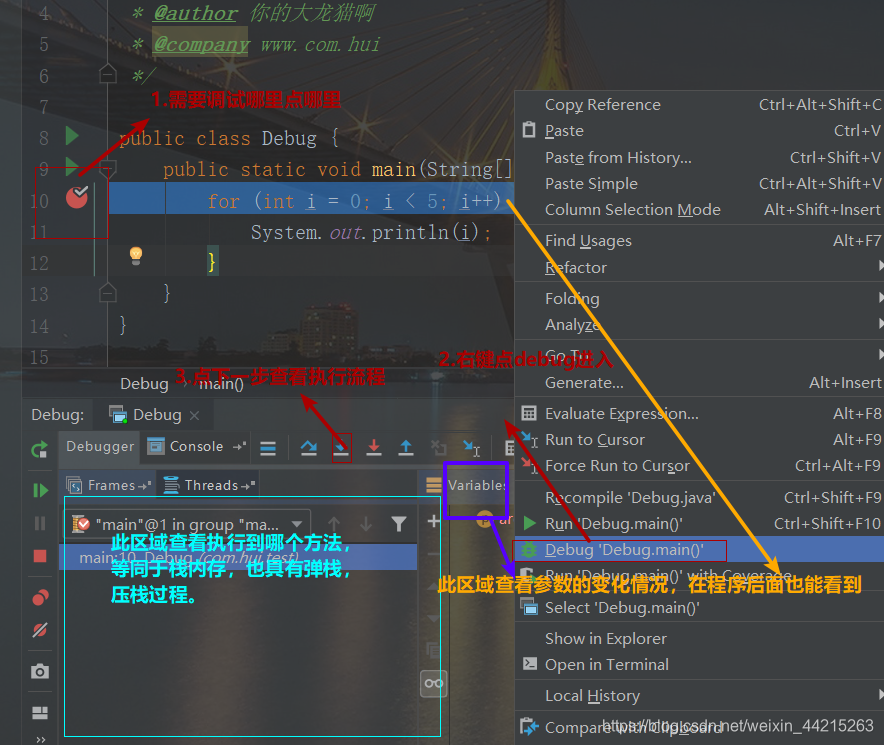Click the Run to Cursor toolbar icon
884x745 pixels.
[471, 448]
